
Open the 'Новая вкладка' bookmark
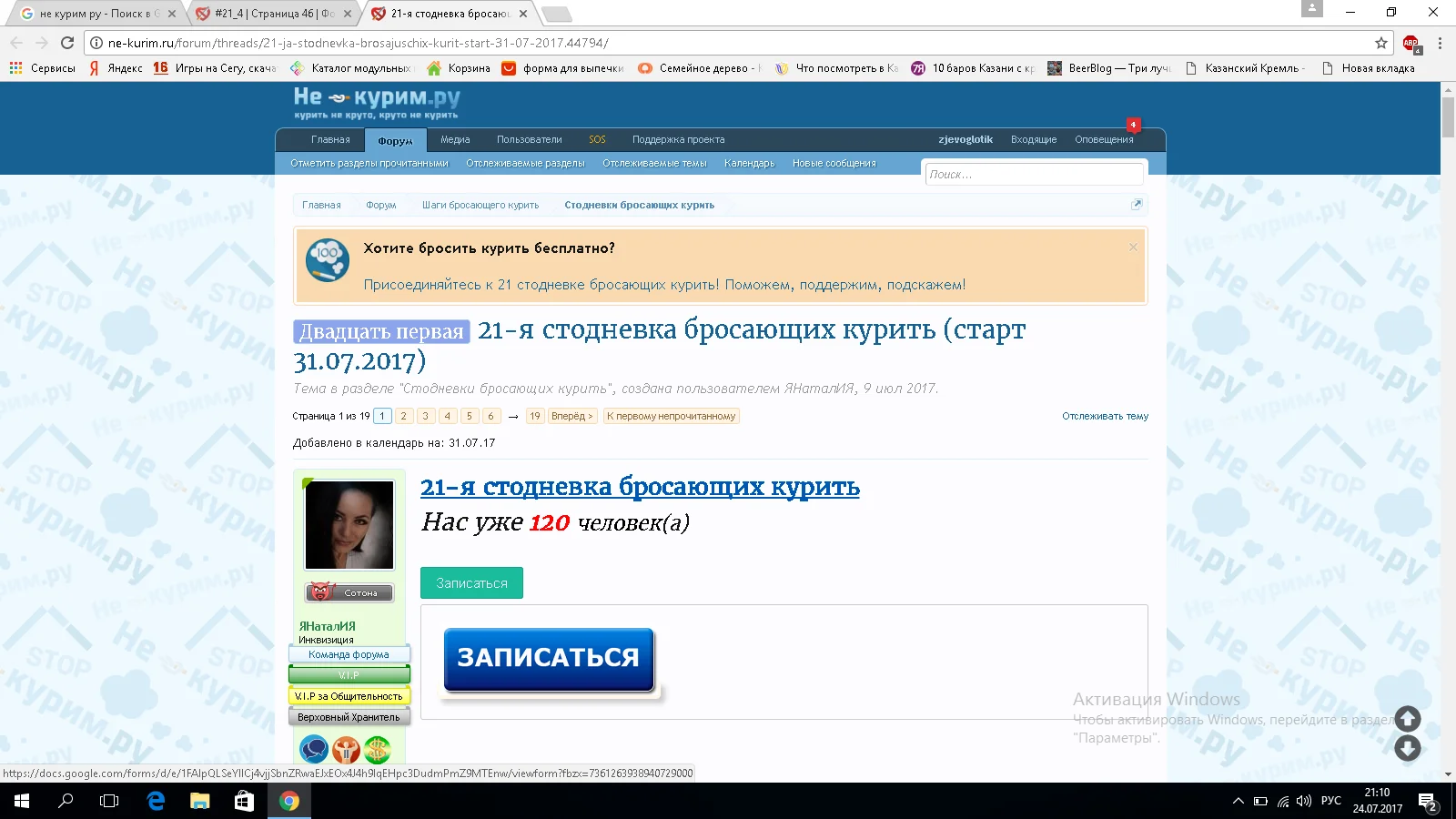(1368, 68)
